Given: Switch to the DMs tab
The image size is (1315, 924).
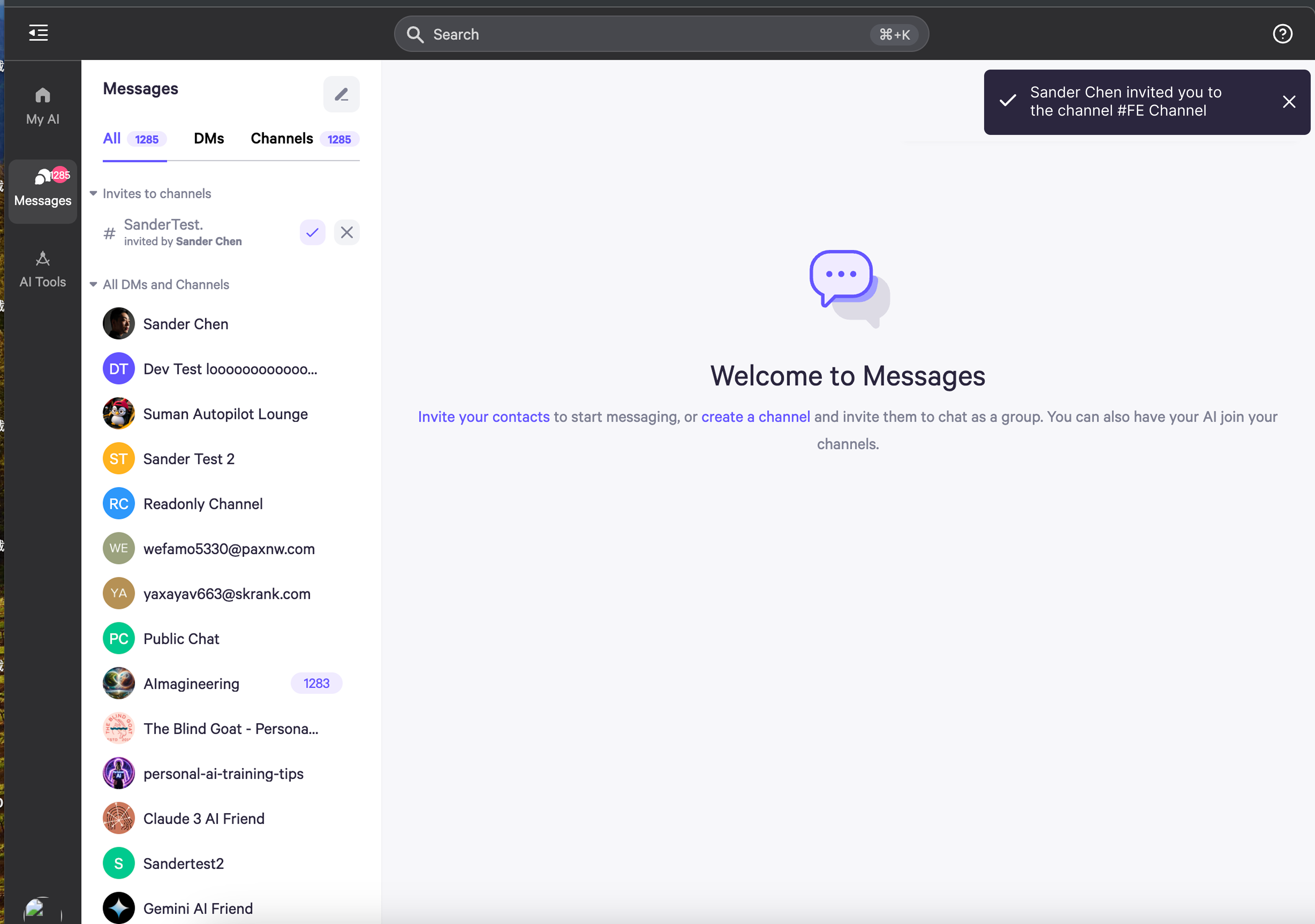Looking at the screenshot, I should point(208,138).
